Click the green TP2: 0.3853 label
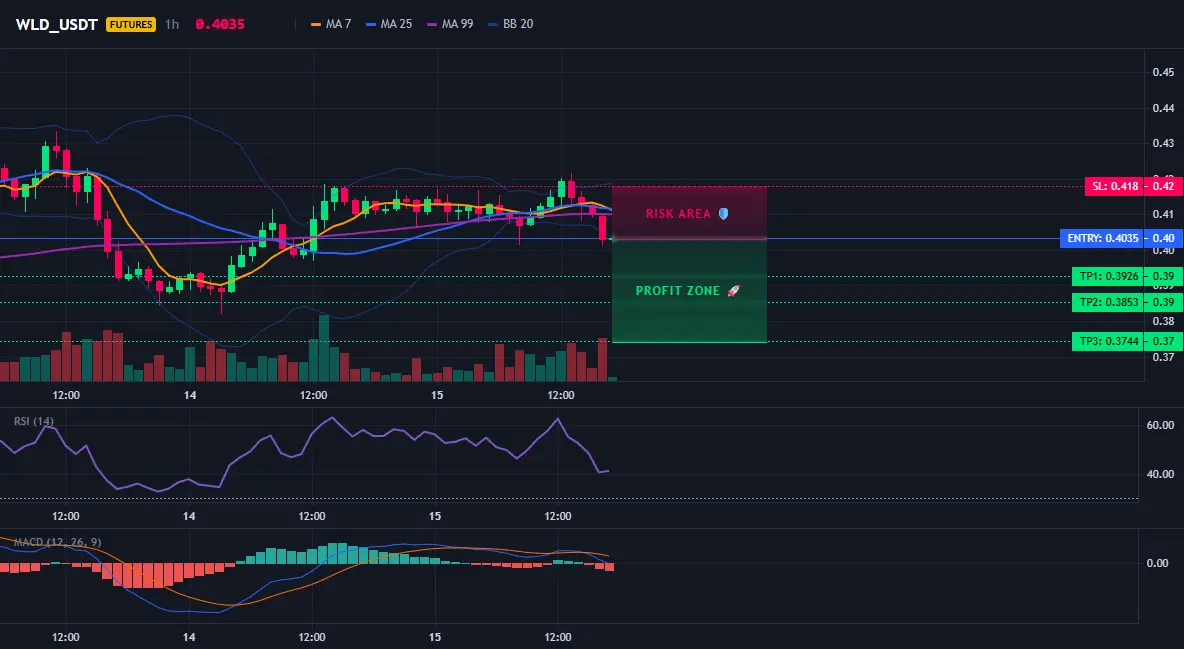This screenshot has width=1184, height=649. click(1108, 302)
